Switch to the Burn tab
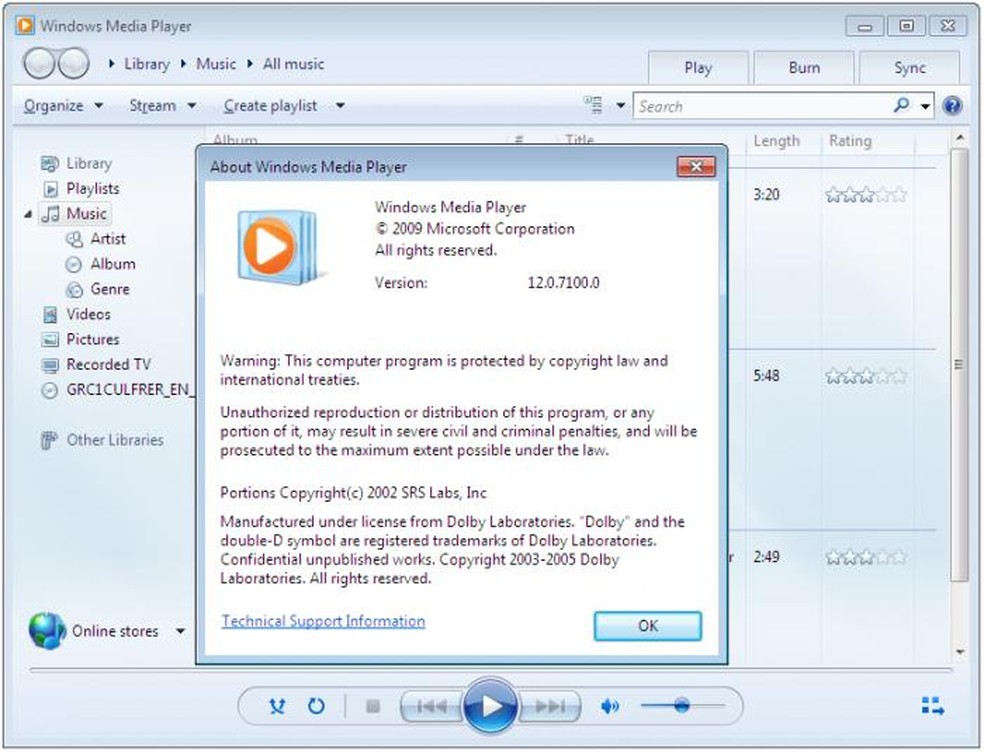 point(802,68)
